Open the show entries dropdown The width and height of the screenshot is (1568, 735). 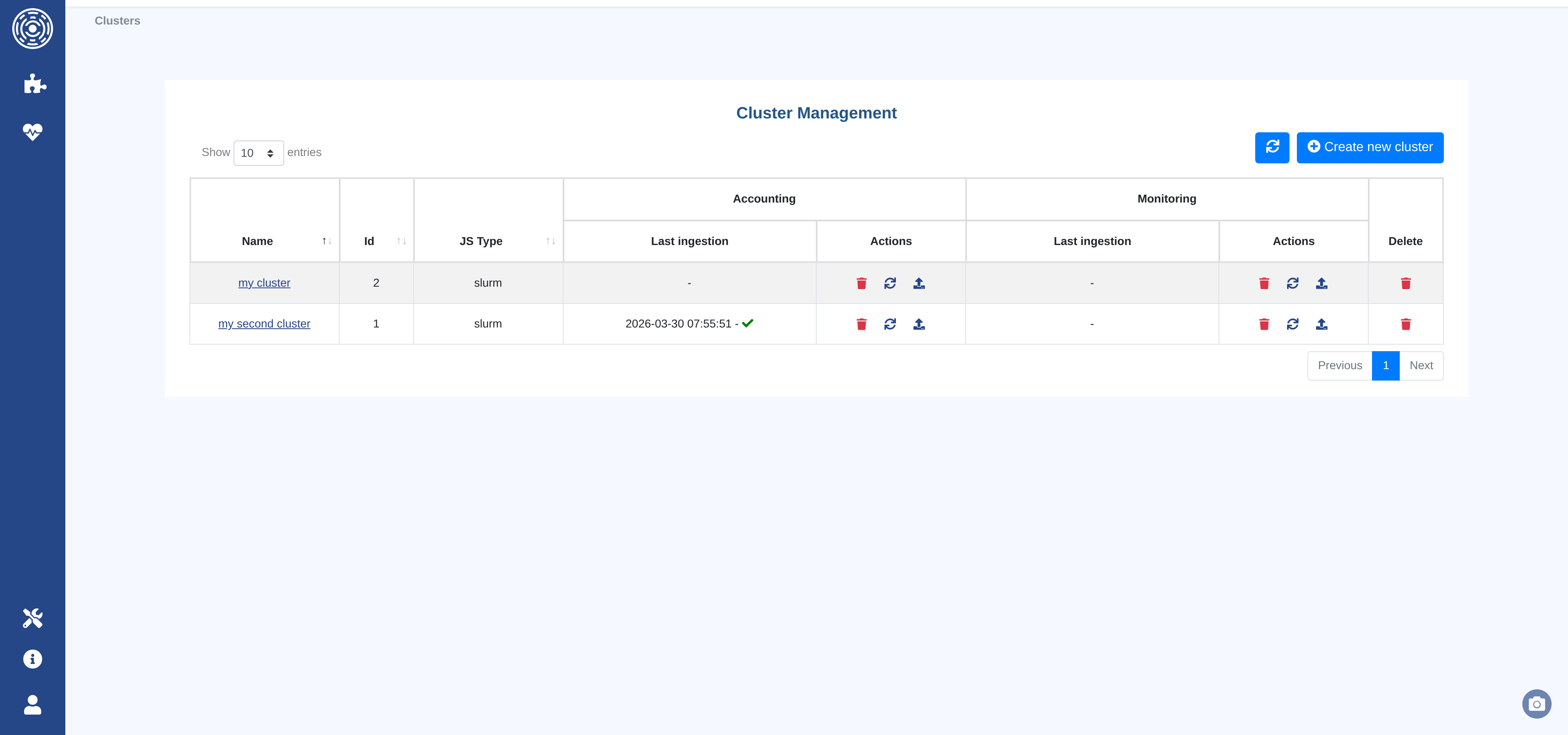click(258, 153)
